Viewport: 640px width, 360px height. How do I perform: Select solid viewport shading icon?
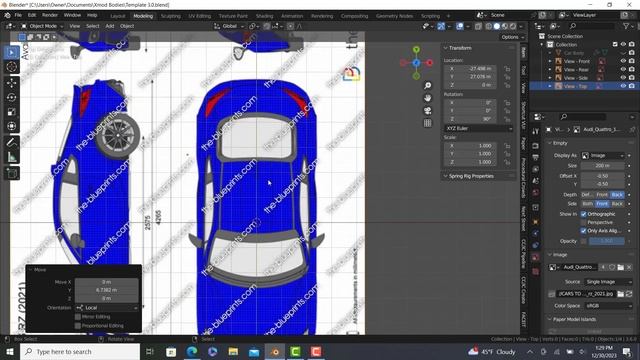coord(497,26)
